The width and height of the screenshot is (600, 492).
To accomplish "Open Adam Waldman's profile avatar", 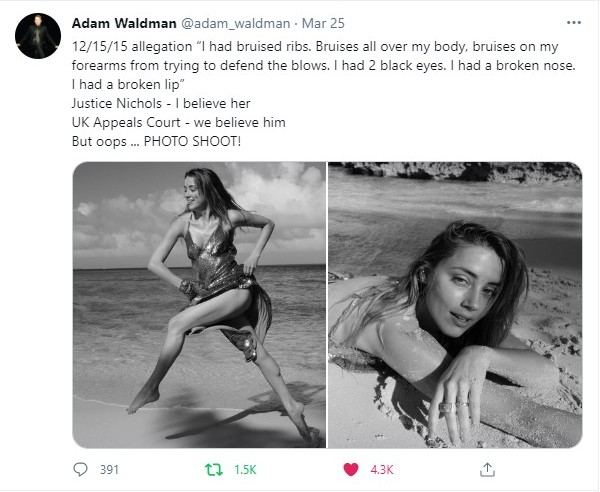I will 38,36.
